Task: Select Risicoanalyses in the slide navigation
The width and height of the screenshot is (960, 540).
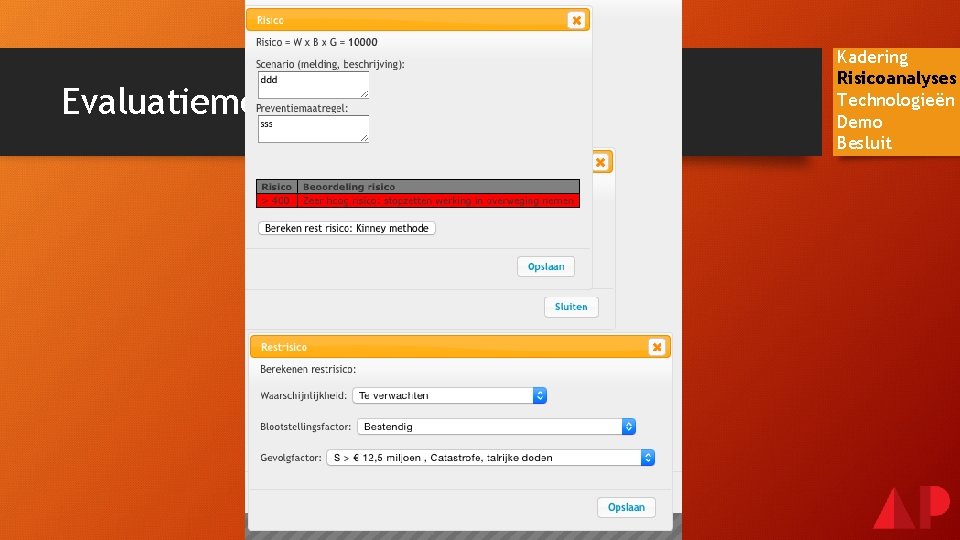Action: coord(896,78)
